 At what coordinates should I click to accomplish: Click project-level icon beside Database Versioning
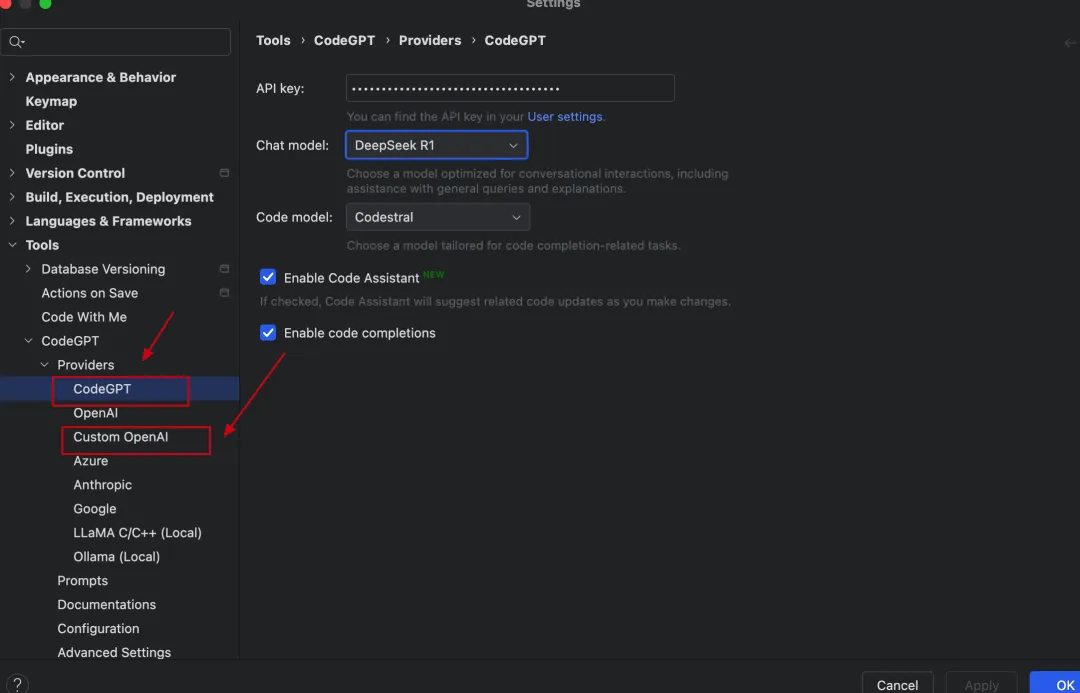pyautogui.click(x=224, y=269)
